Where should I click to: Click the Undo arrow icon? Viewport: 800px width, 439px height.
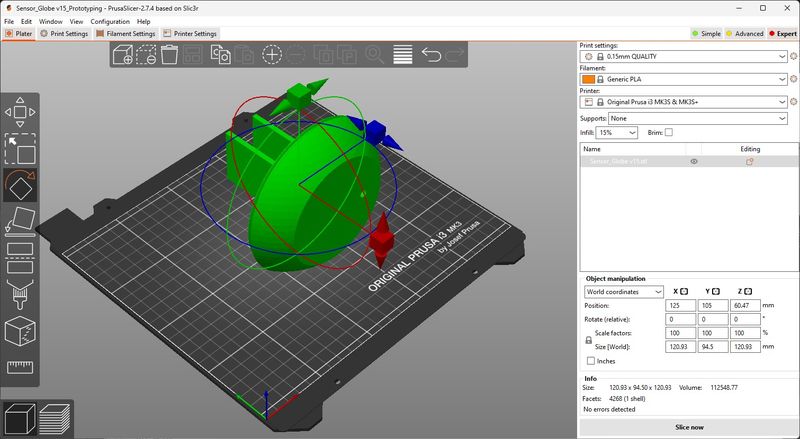431,55
